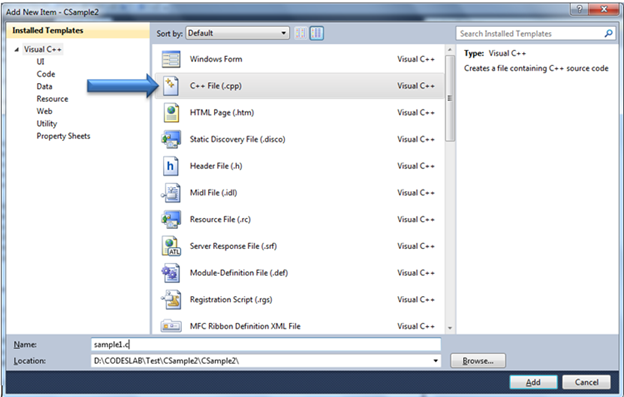Select 'Server Response File (.srf)' text
This screenshot has height=397, width=624.
[233, 246]
